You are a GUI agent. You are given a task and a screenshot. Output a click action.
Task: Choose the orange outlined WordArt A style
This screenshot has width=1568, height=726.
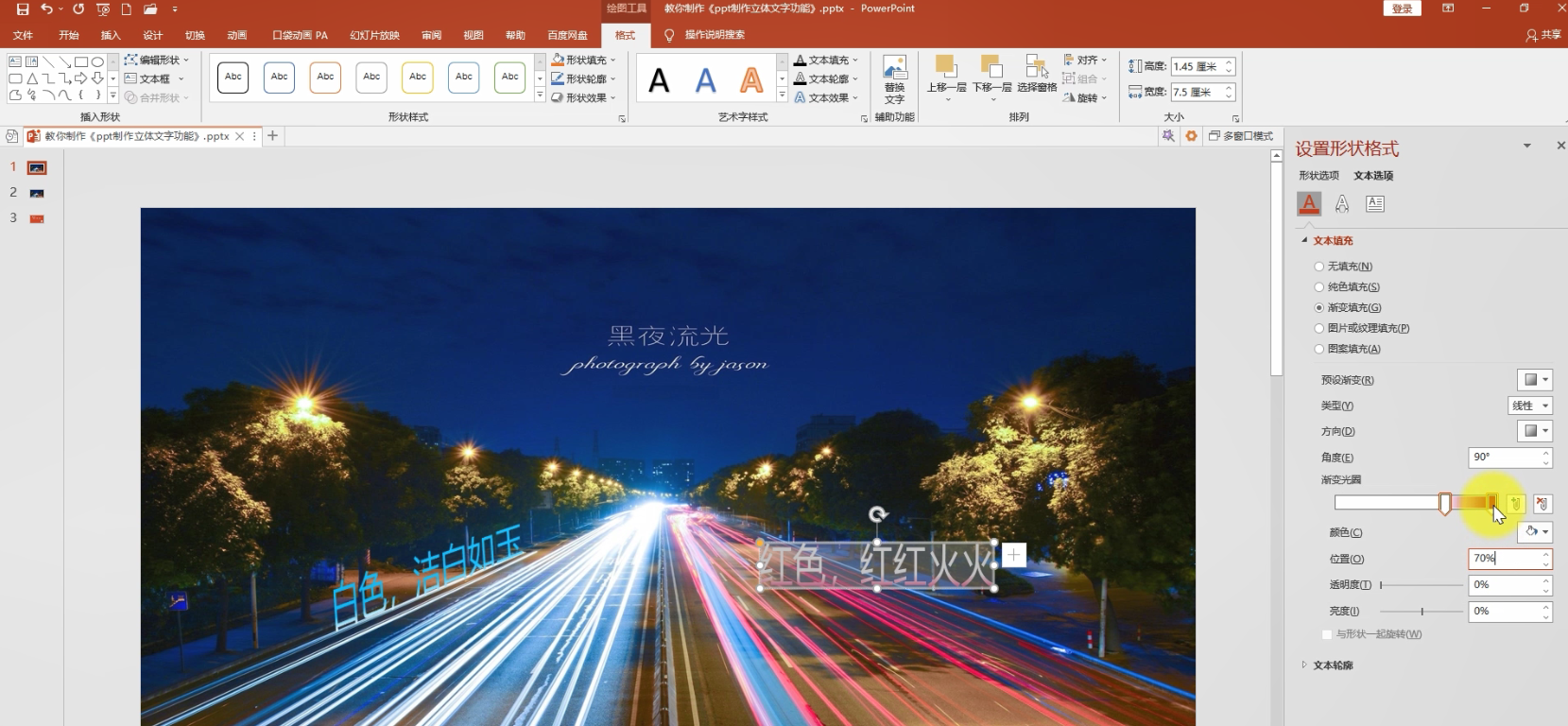coord(751,80)
